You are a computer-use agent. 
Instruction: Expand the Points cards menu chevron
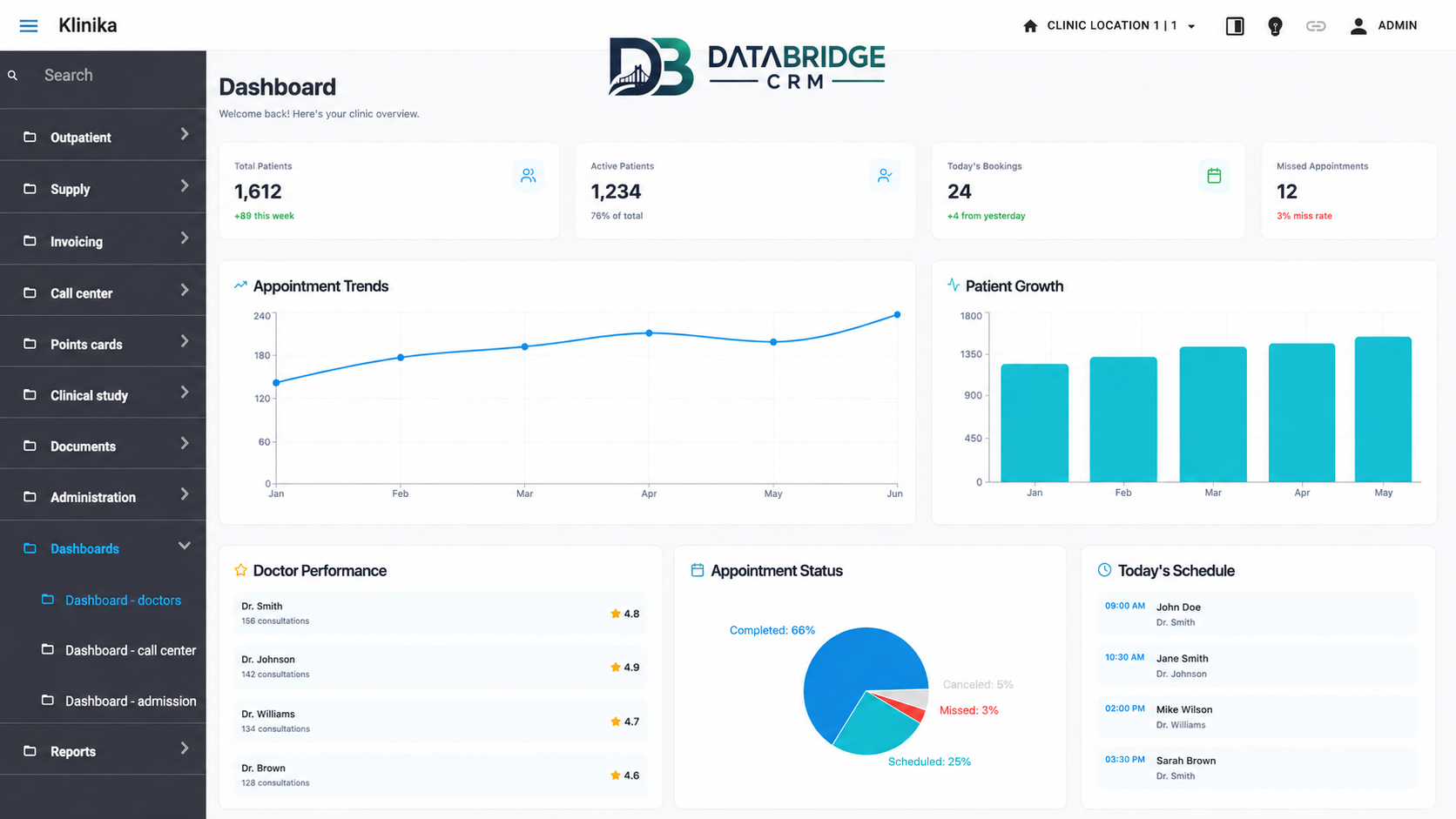tap(185, 341)
